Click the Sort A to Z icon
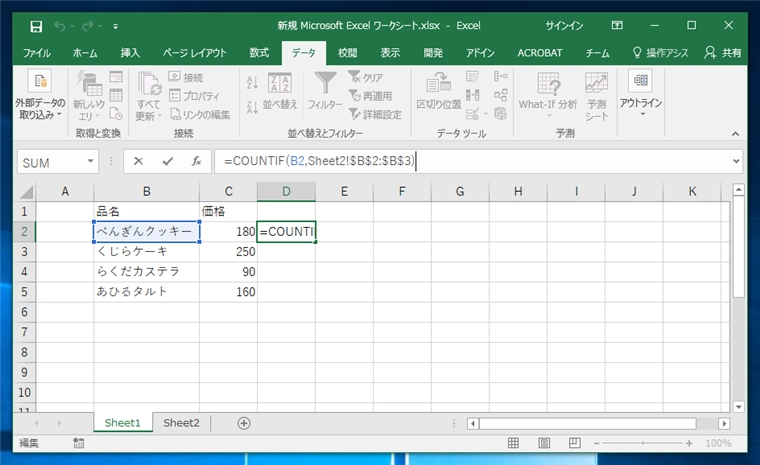The image size is (760, 465). point(252,82)
